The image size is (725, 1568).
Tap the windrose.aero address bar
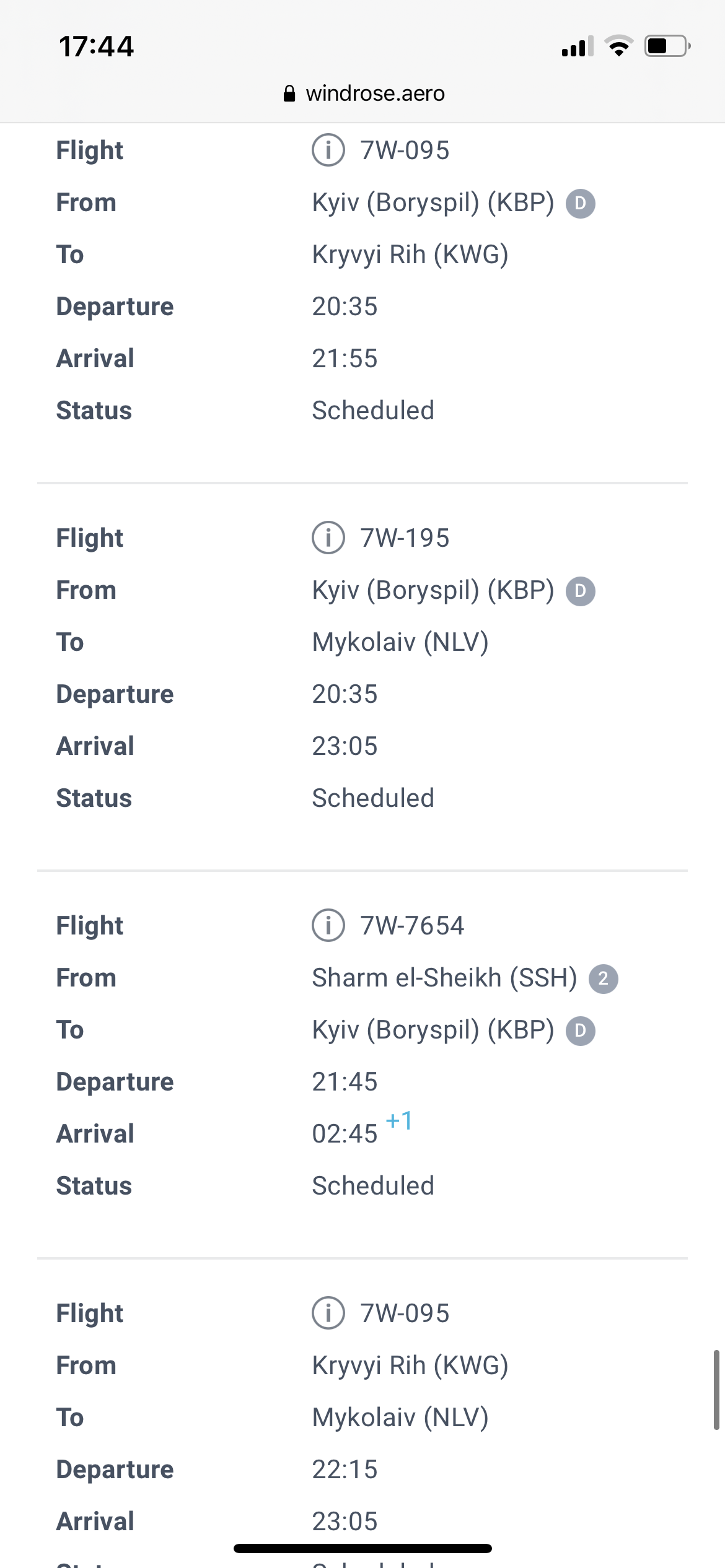click(x=375, y=94)
